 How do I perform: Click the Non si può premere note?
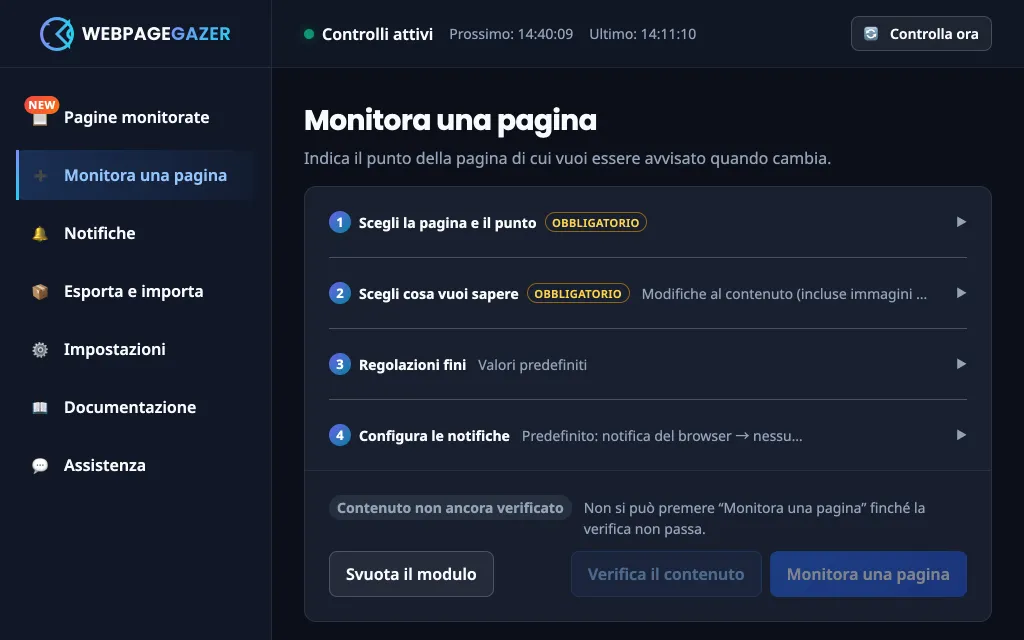click(754, 519)
